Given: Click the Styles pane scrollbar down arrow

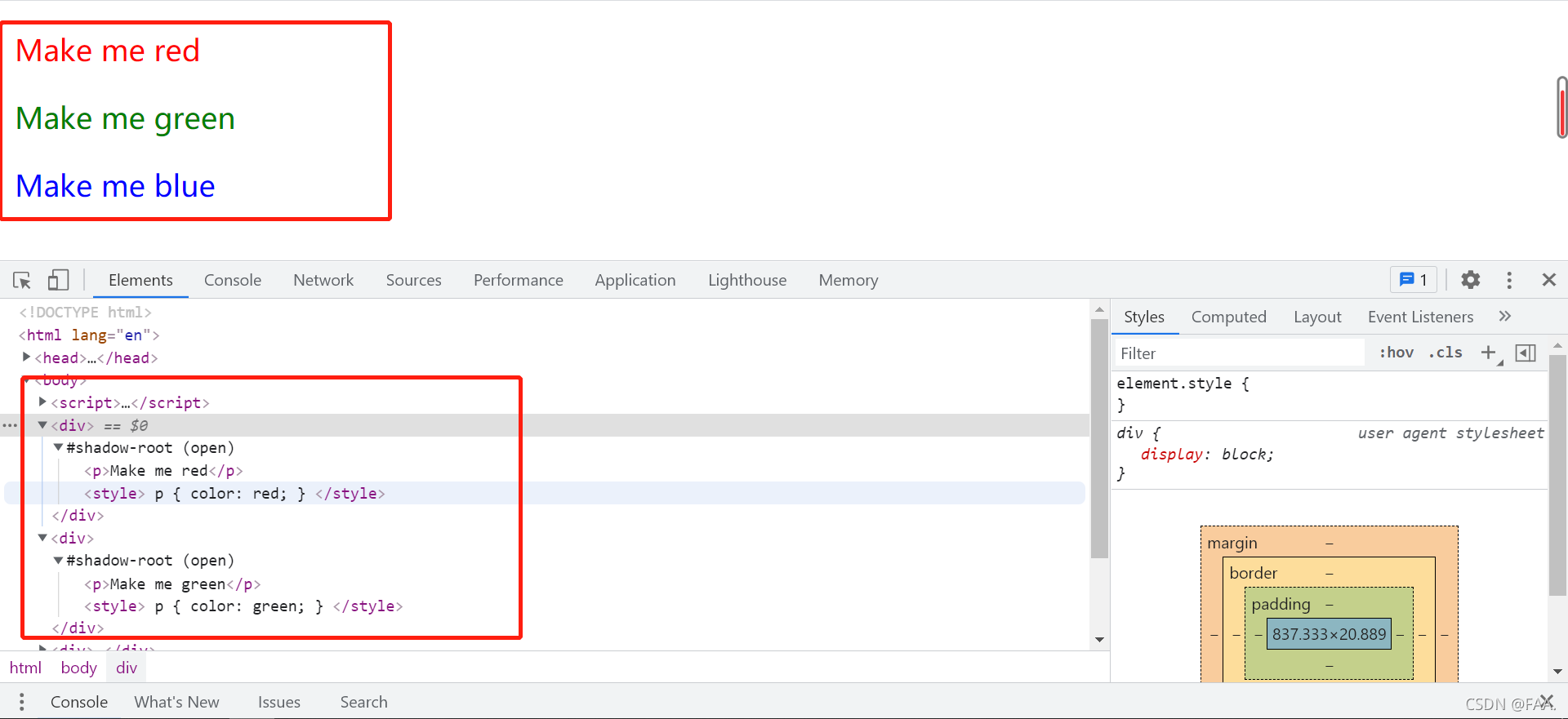Looking at the screenshot, I should click(x=1557, y=672).
